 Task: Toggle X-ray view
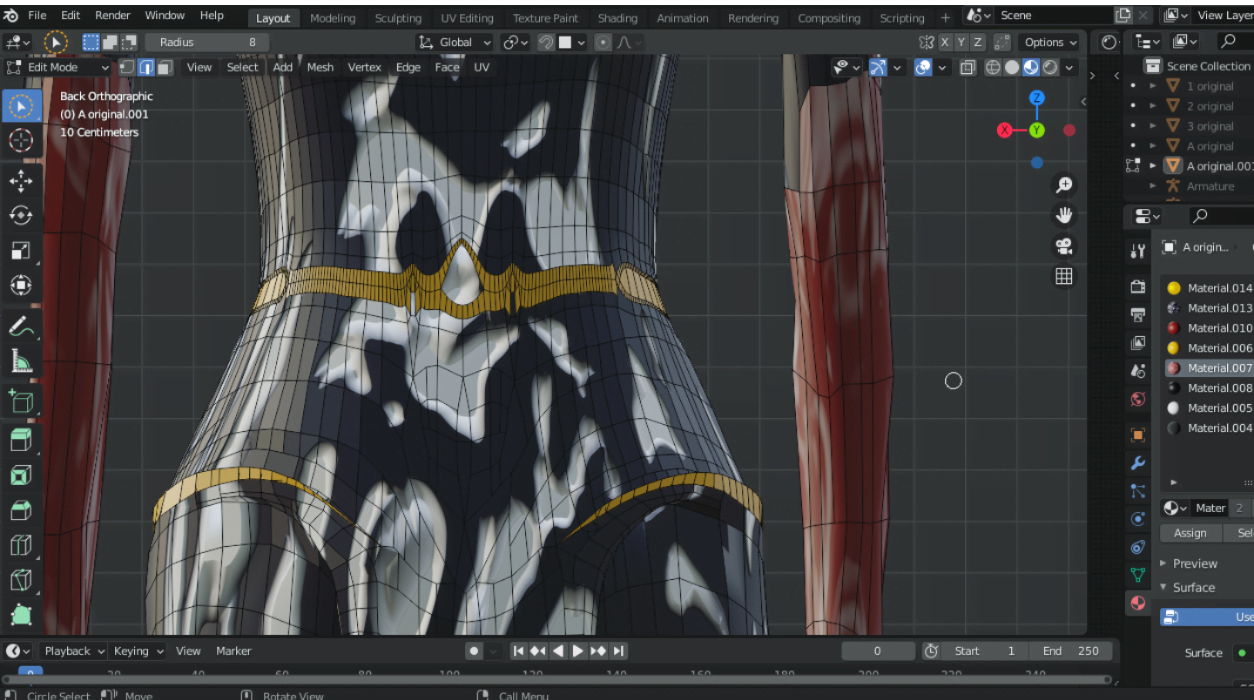point(967,67)
